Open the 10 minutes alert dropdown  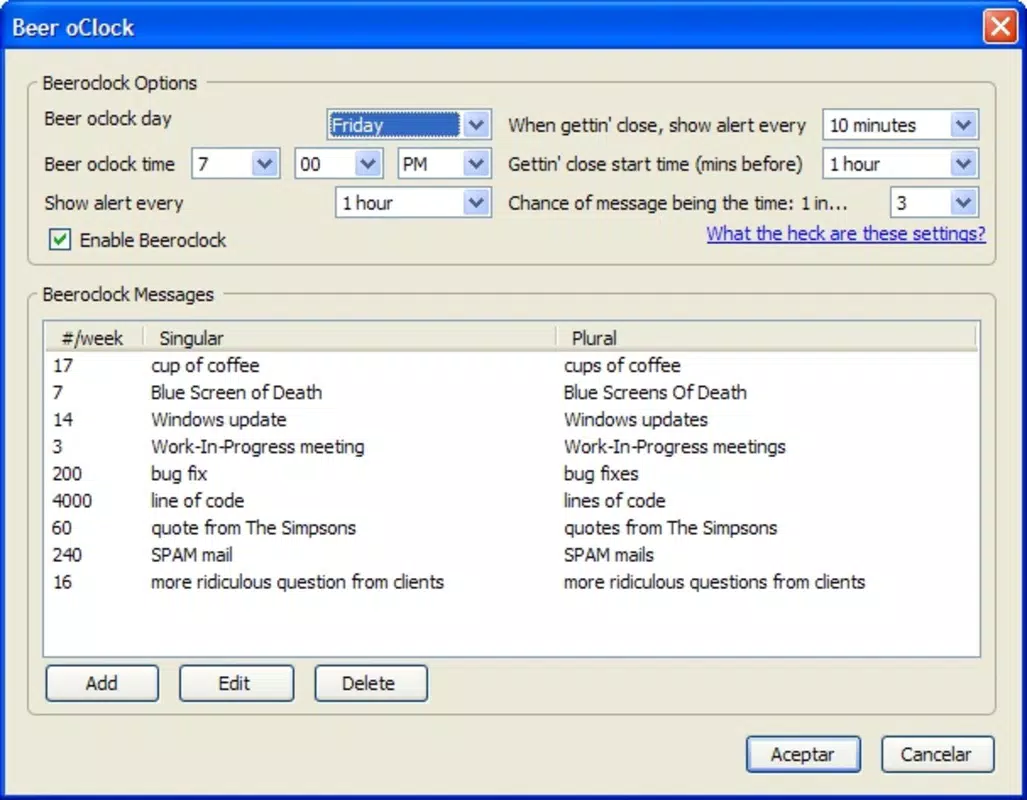tap(901, 124)
